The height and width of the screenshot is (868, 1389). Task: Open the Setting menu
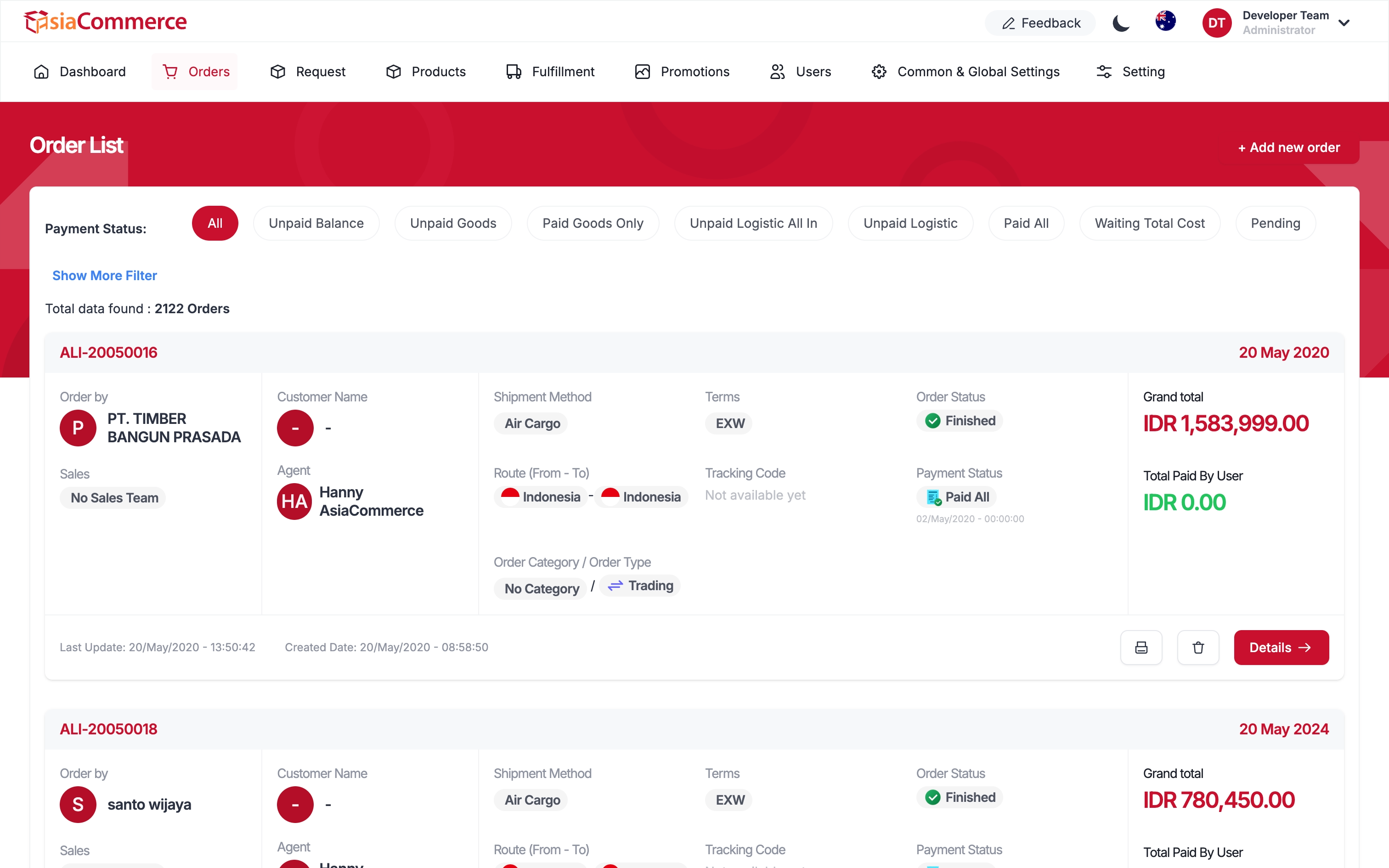[x=1130, y=72]
